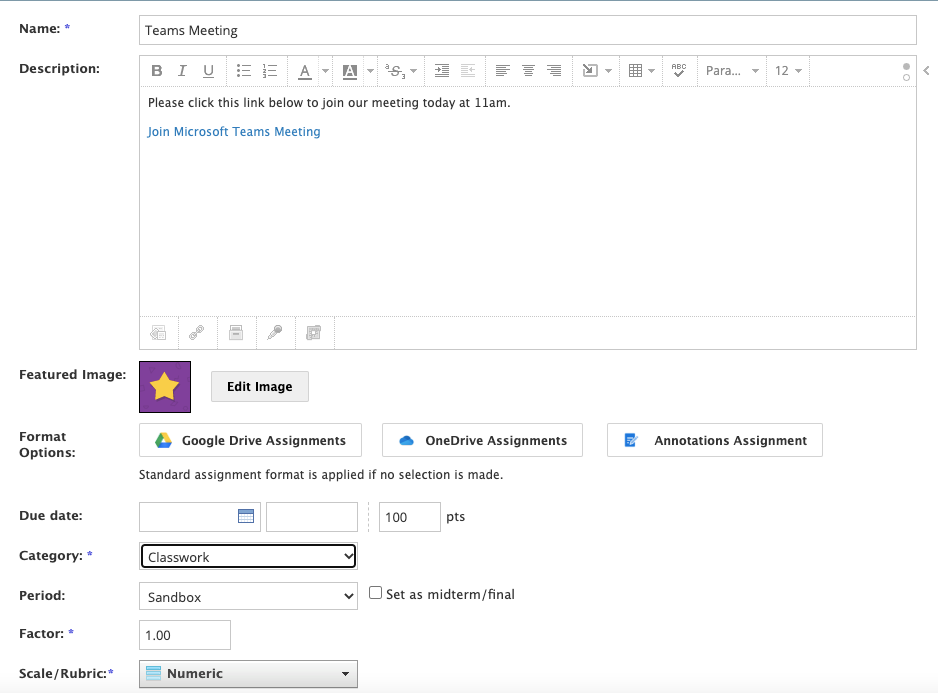
Task: Open the due date calendar picker
Action: [x=246, y=516]
